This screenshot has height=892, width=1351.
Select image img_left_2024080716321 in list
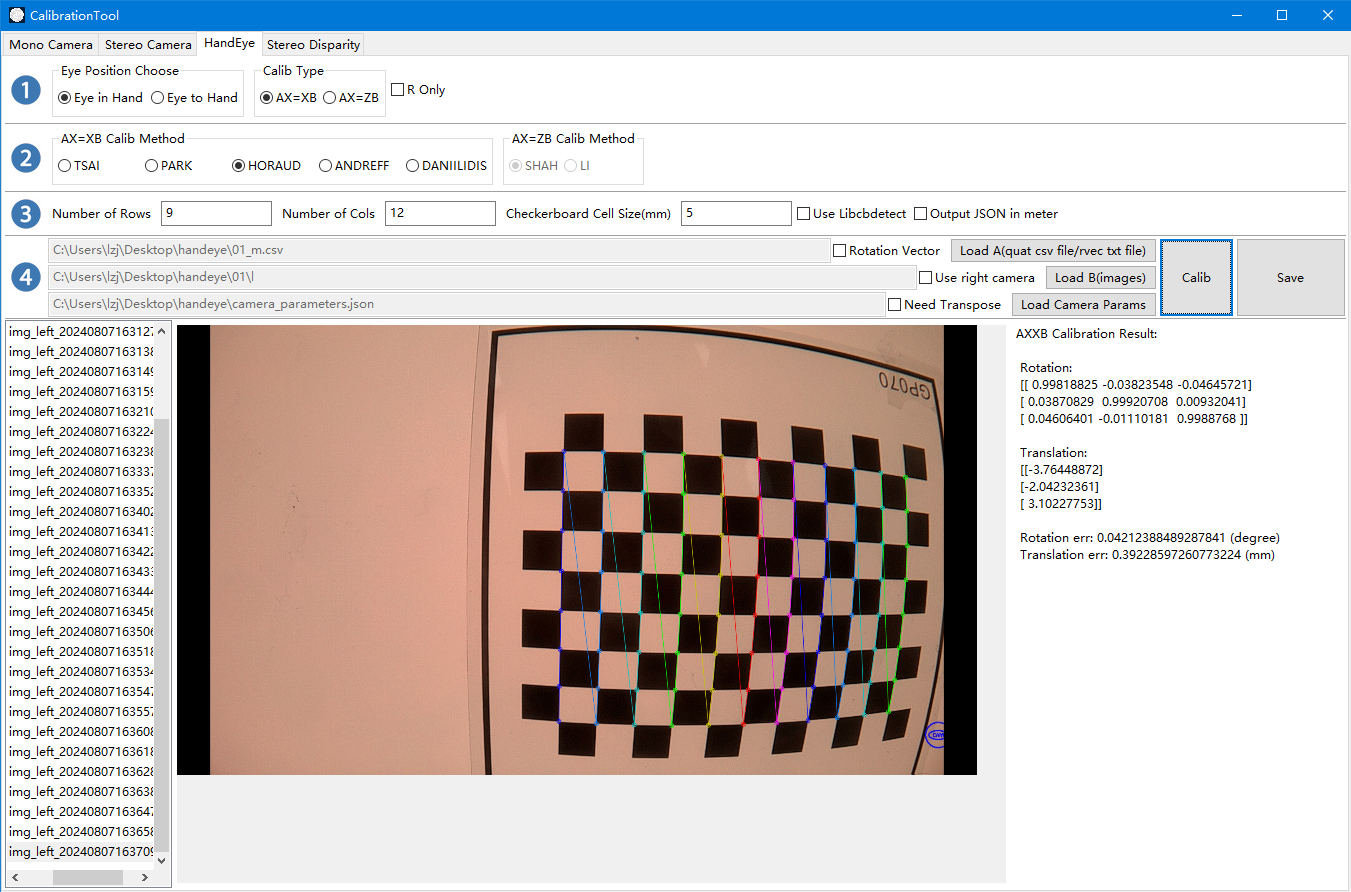(x=80, y=412)
